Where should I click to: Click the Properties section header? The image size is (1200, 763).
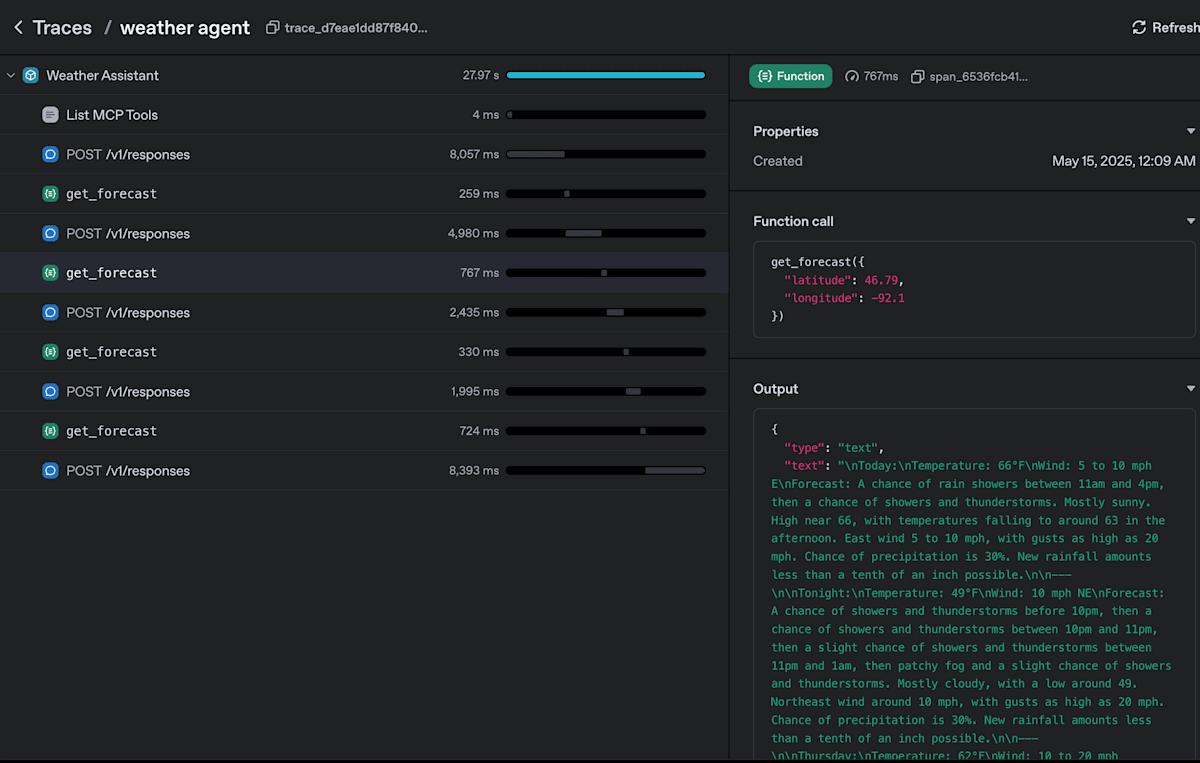tap(786, 131)
